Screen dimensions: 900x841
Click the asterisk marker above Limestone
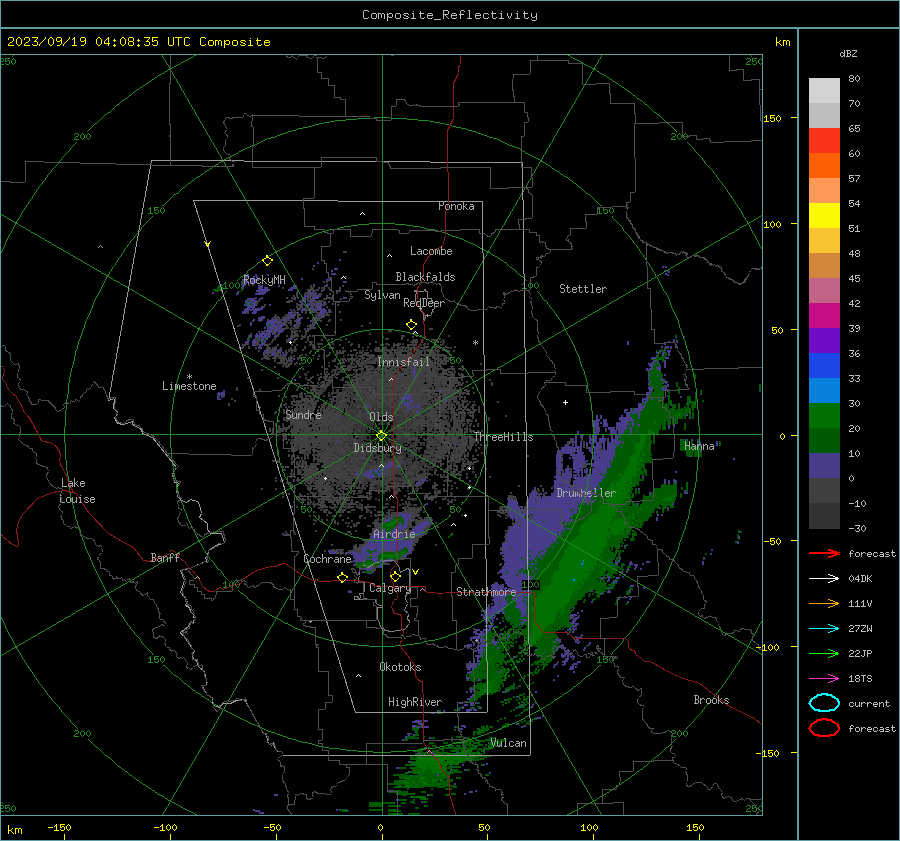tap(189, 377)
